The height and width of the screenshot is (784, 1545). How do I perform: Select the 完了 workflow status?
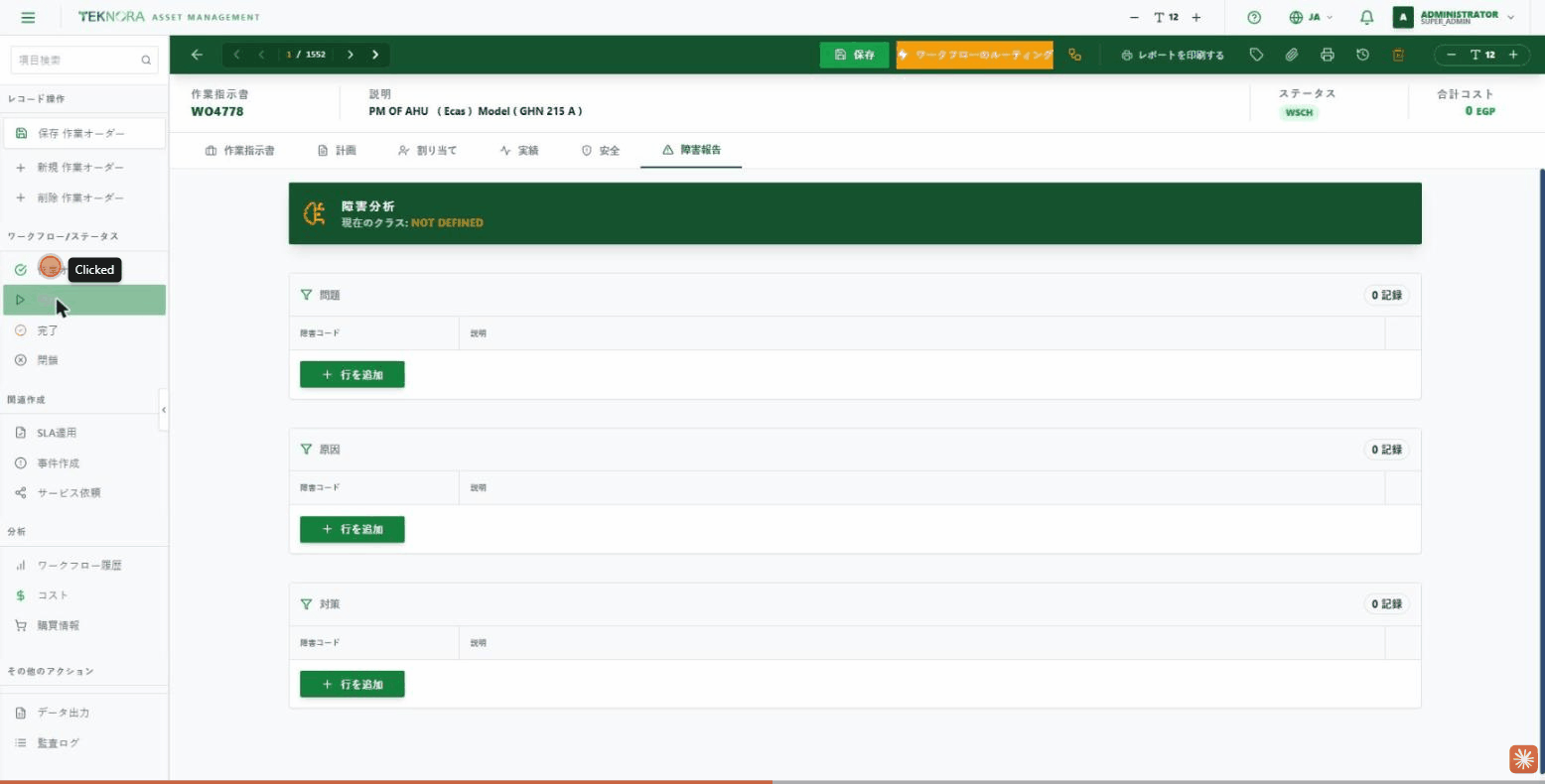click(83, 330)
